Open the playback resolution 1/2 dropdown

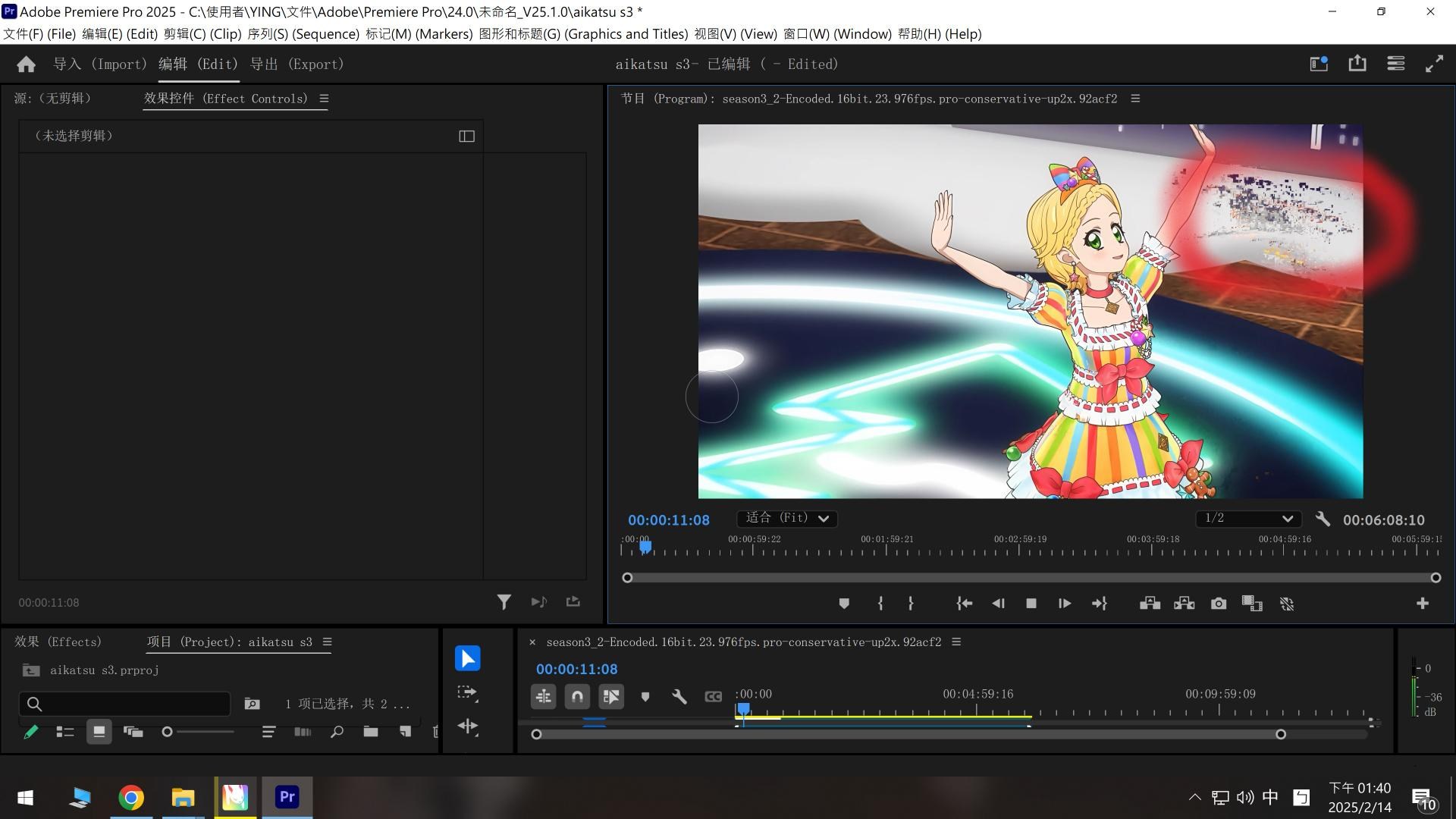pyautogui.click(x=1248, y=519)
